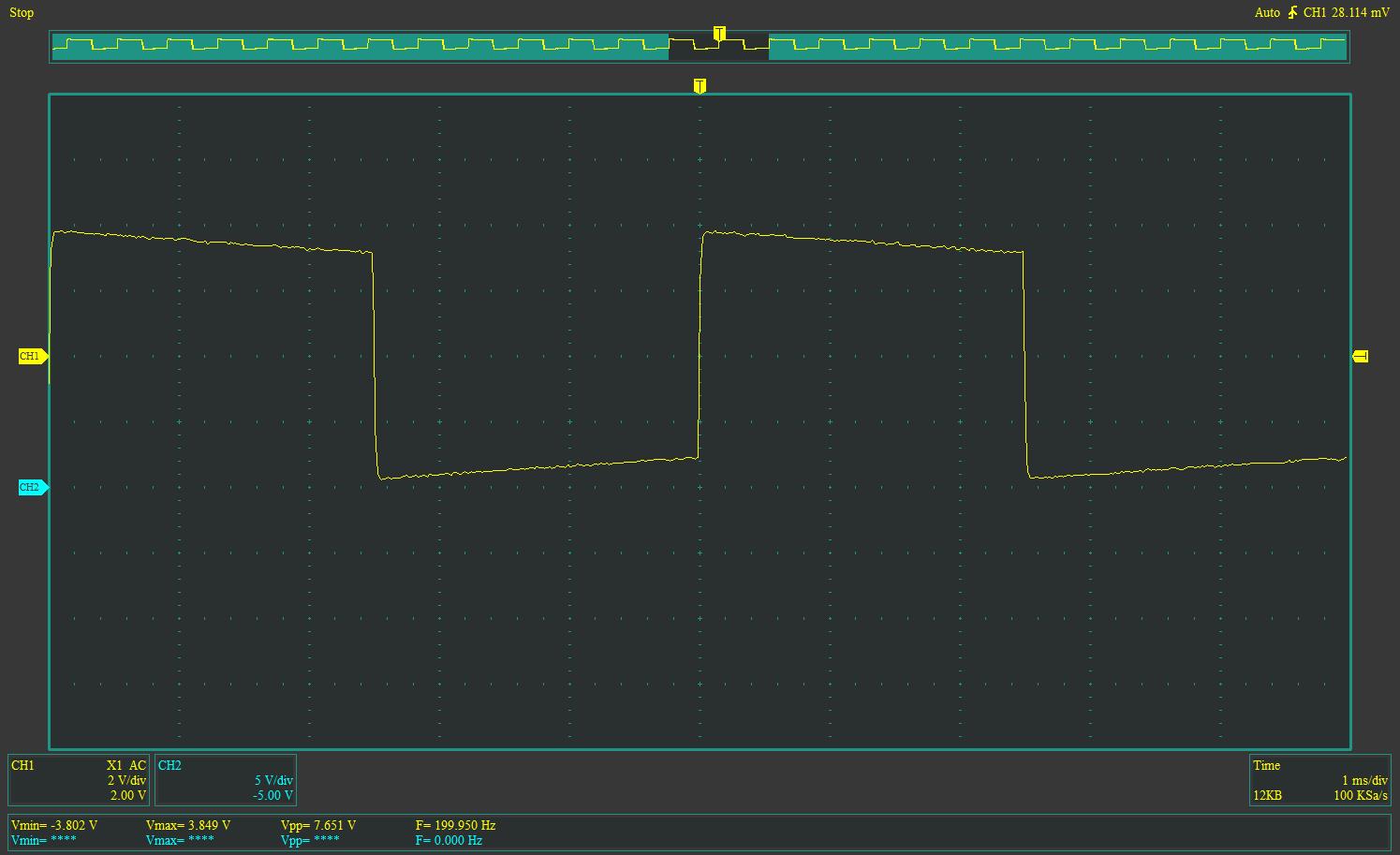Click the trigger position T marker above the graph
Viewport: 1400px width, 855px height.
coord(700,86)
